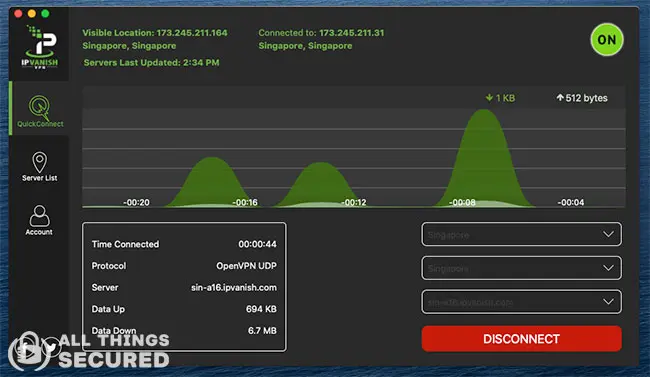Click the -00:04 graph time marker
The image size is (650, 377).
[x=571, y=202]
